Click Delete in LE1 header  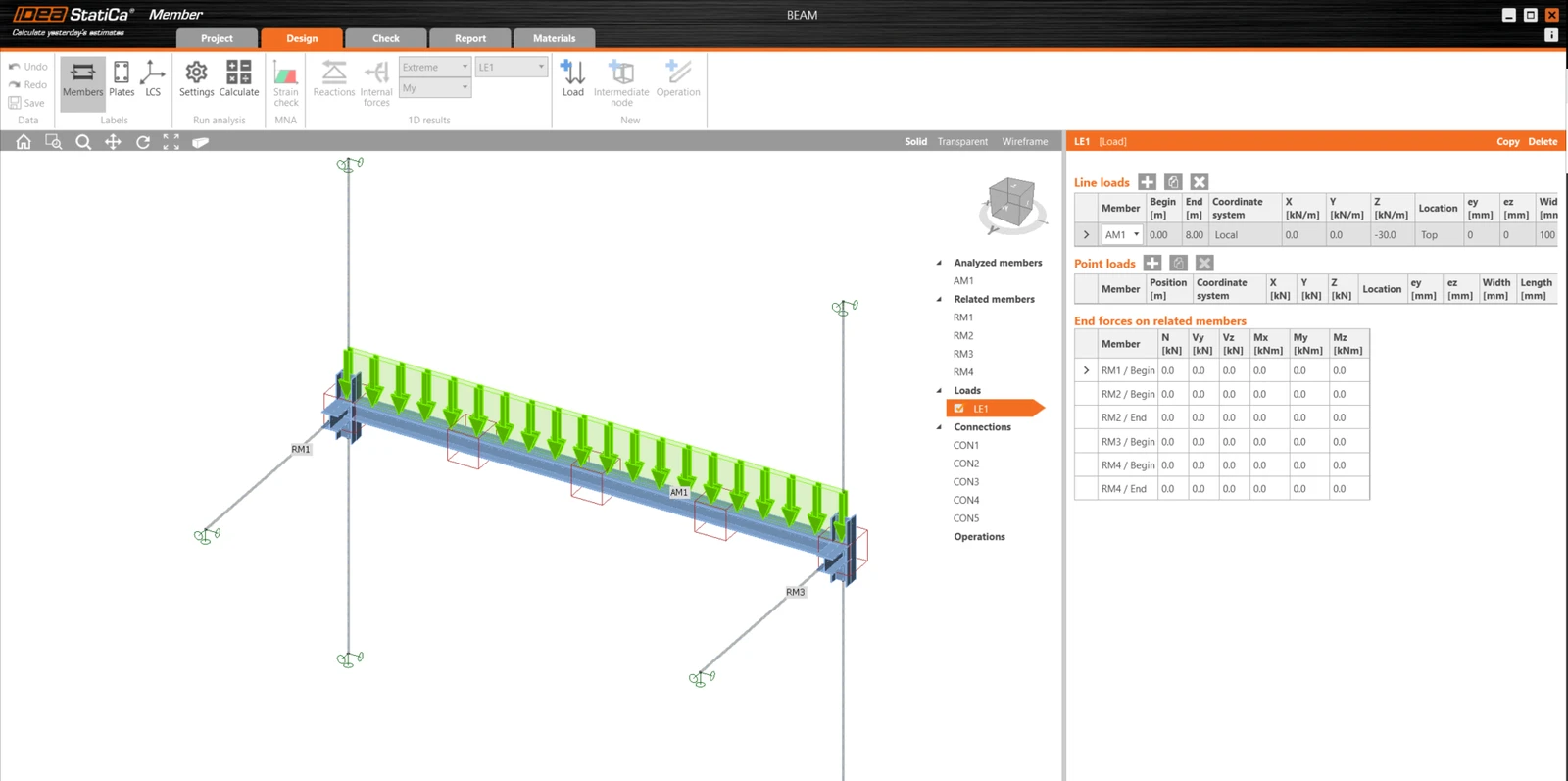point(1543,142)
